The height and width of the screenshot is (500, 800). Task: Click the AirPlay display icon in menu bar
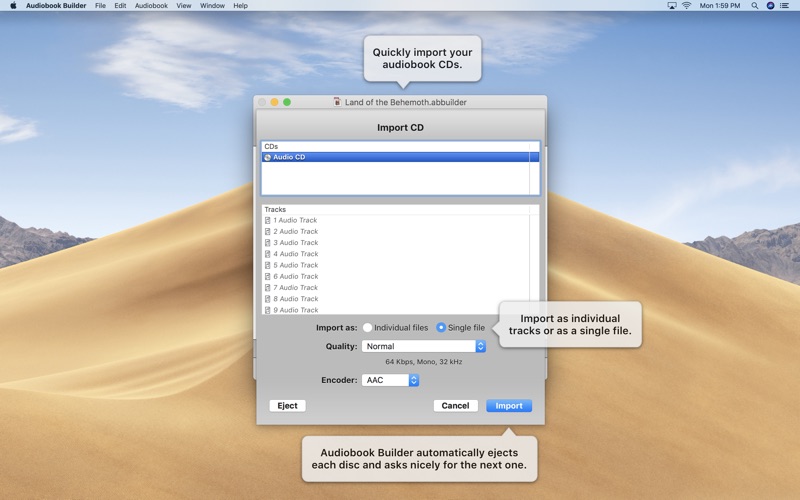click(x=672, y=6)
